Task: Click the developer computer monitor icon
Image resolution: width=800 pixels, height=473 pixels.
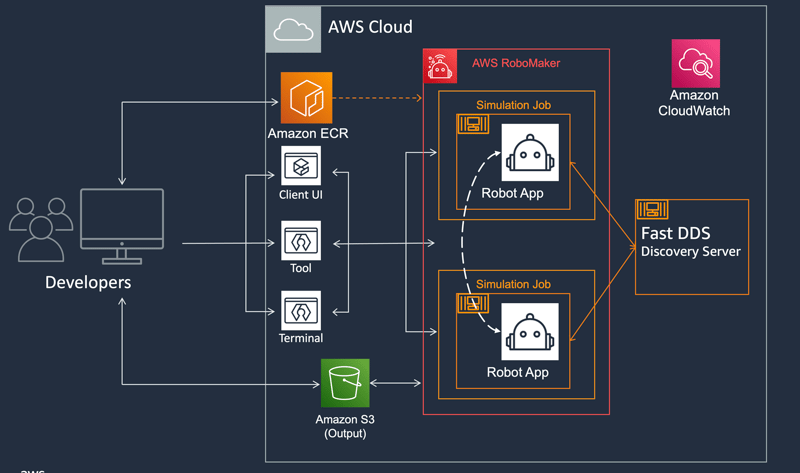Action: point(122,226)
